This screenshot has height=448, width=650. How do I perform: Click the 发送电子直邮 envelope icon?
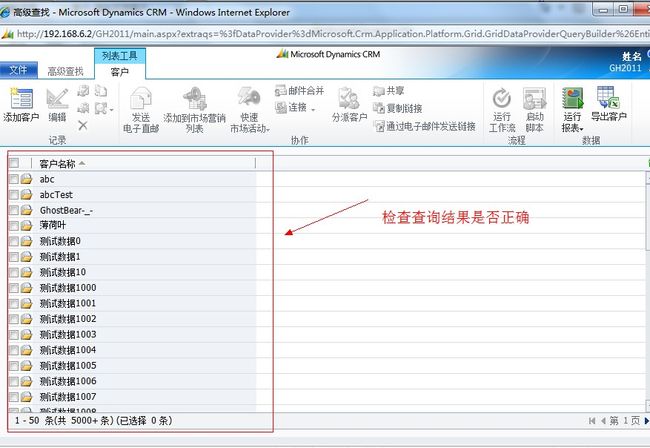coord(141,98)
